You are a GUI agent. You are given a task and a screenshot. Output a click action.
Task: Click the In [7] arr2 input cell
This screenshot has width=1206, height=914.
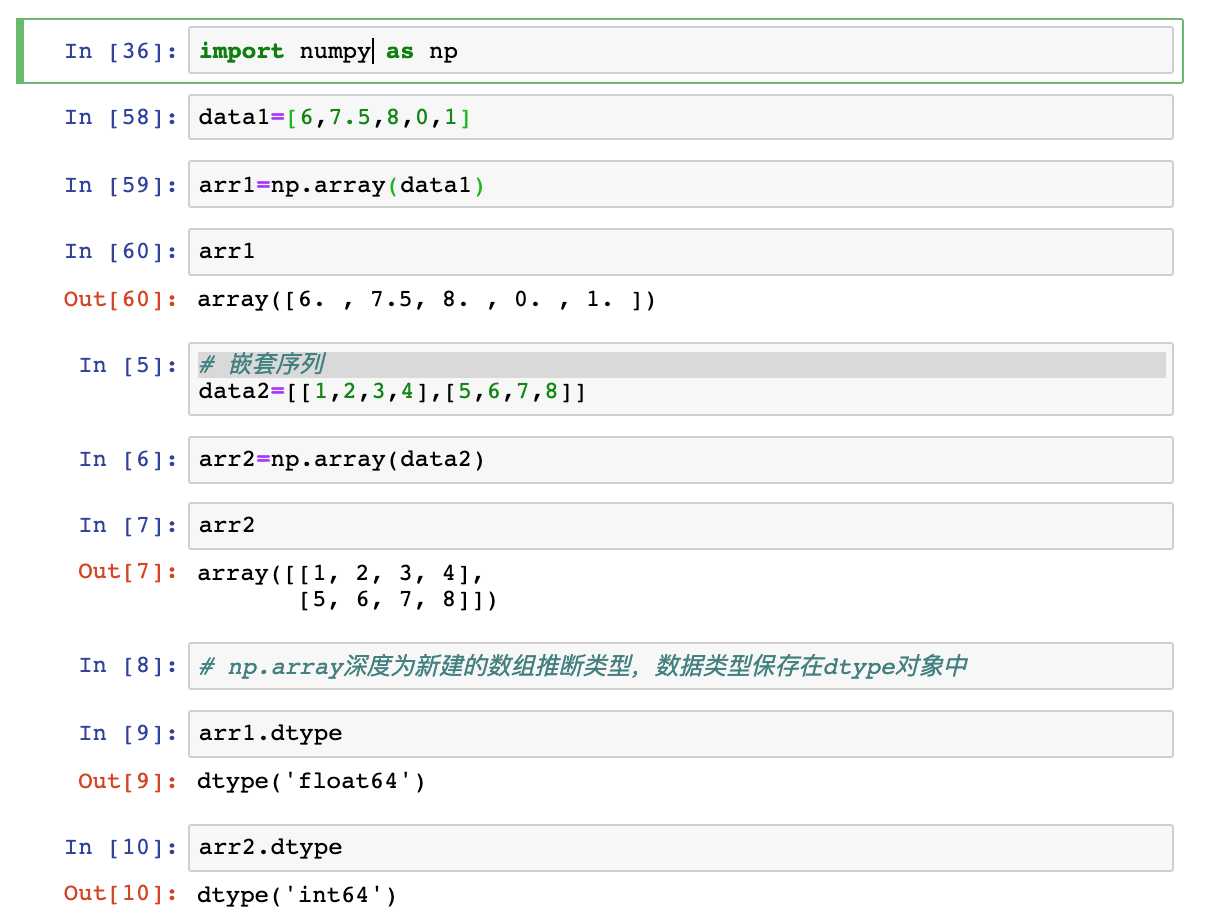pyautogui.click(x=680, y=526)
